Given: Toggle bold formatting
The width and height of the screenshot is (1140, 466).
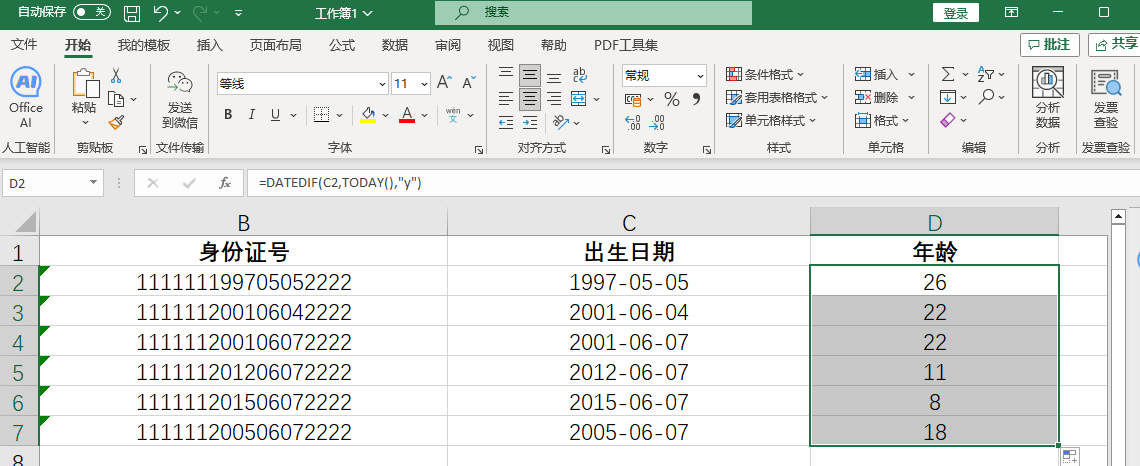Looking at the screenshot, I should pyautogui.click(x=228, y=115).
